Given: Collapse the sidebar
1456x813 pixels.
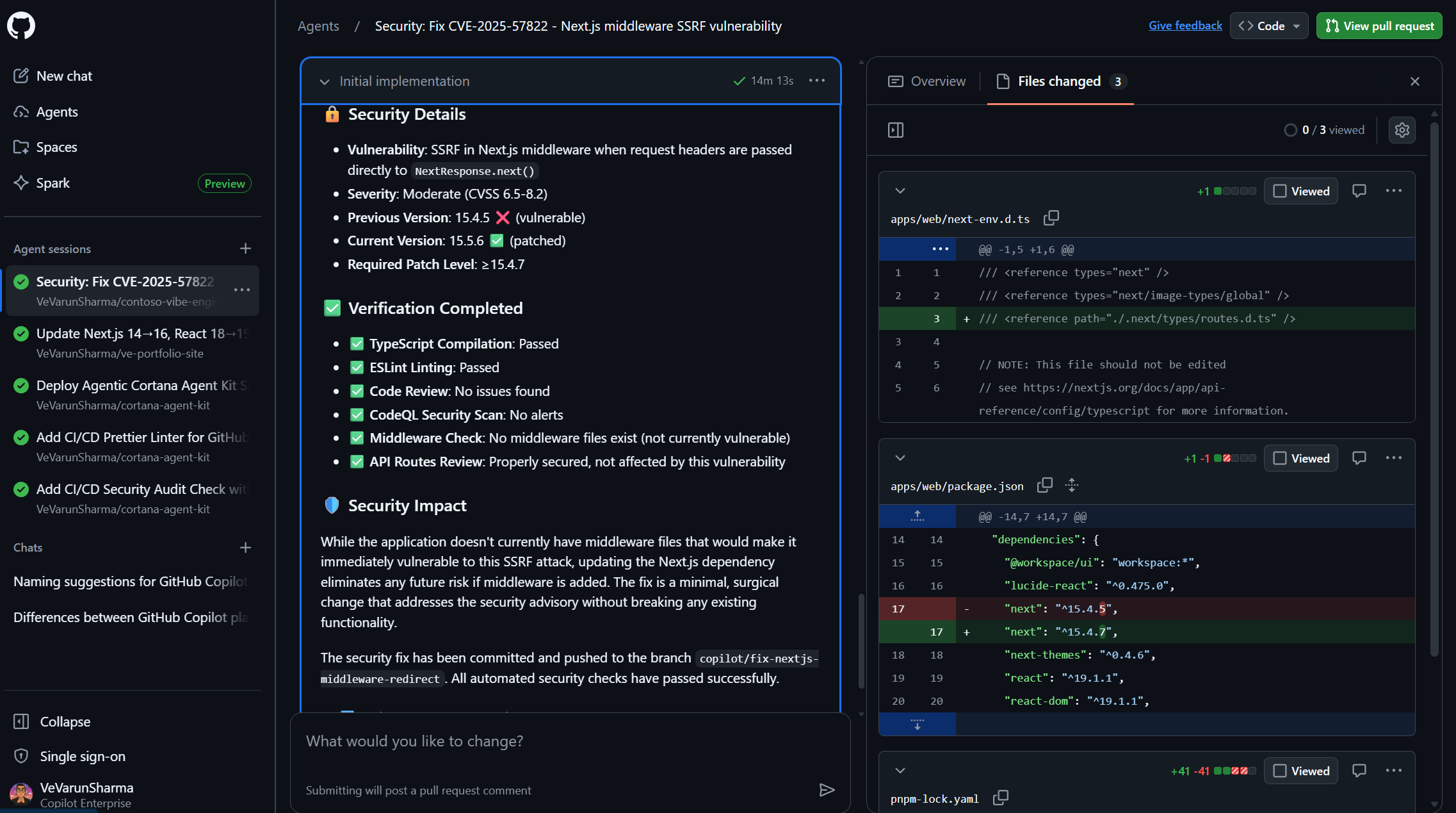Looking at the screenshot, I should (65, 721).
